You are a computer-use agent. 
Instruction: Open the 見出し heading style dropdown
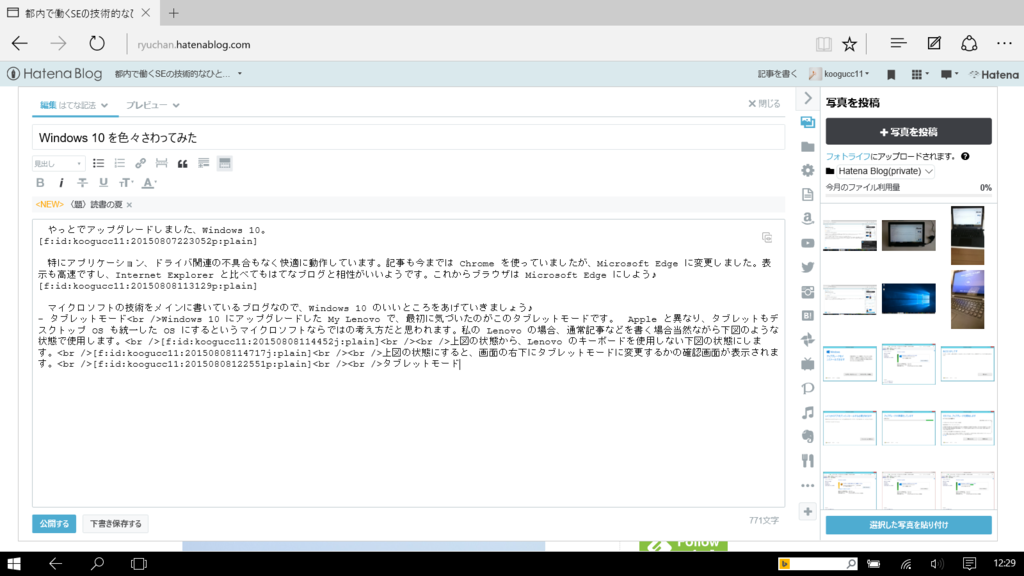(x=60, y=163)
